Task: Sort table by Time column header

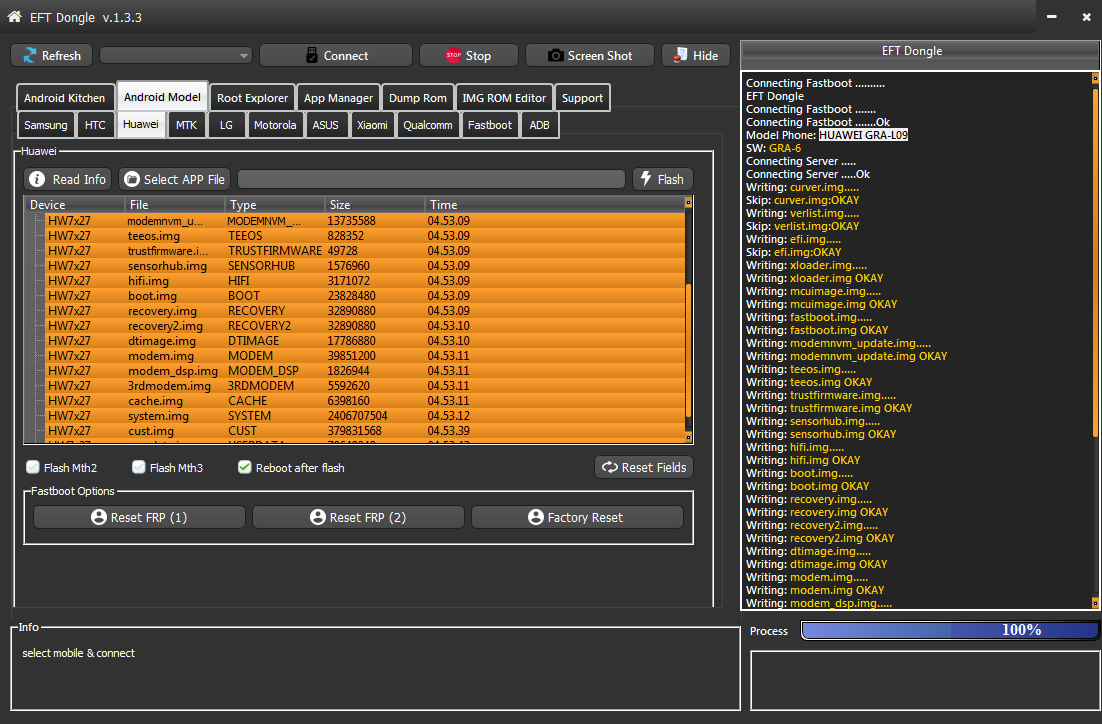Action: coord(555,205)
